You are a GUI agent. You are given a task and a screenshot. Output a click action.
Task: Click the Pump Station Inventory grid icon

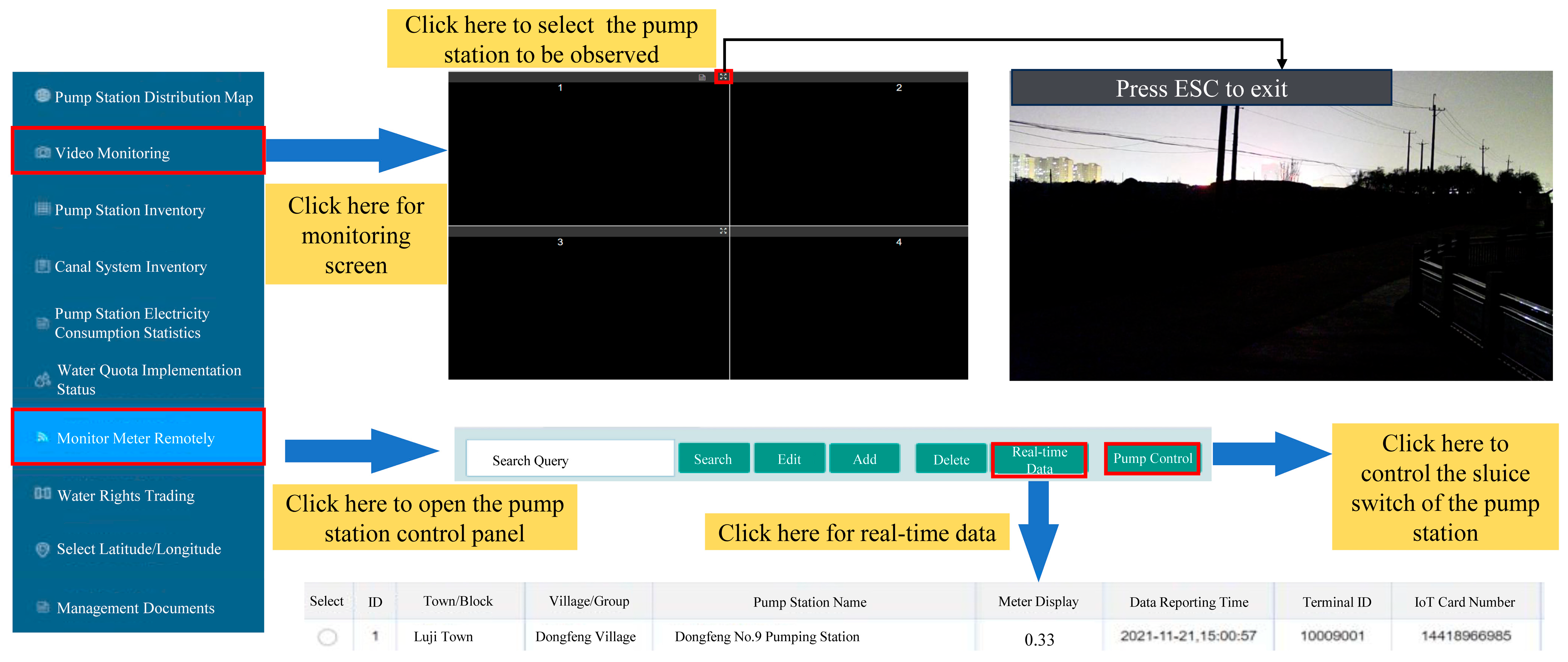click(42, 209)
